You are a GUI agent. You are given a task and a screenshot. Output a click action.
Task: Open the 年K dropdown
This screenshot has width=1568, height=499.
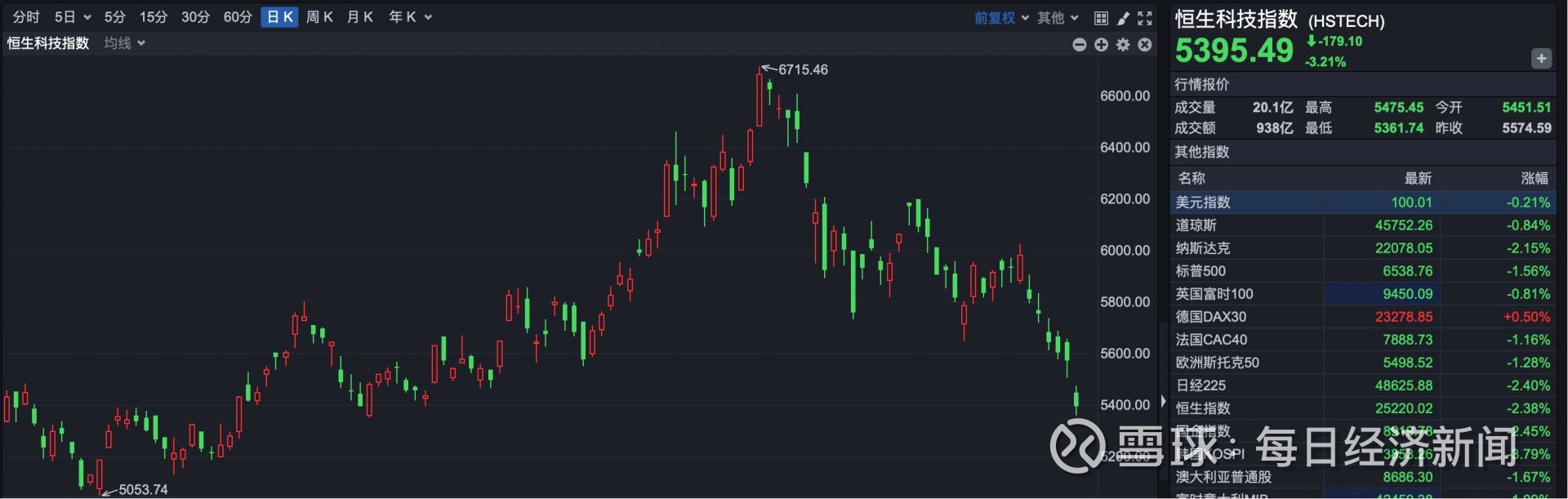pyautogui.click(x=410, y=17)
